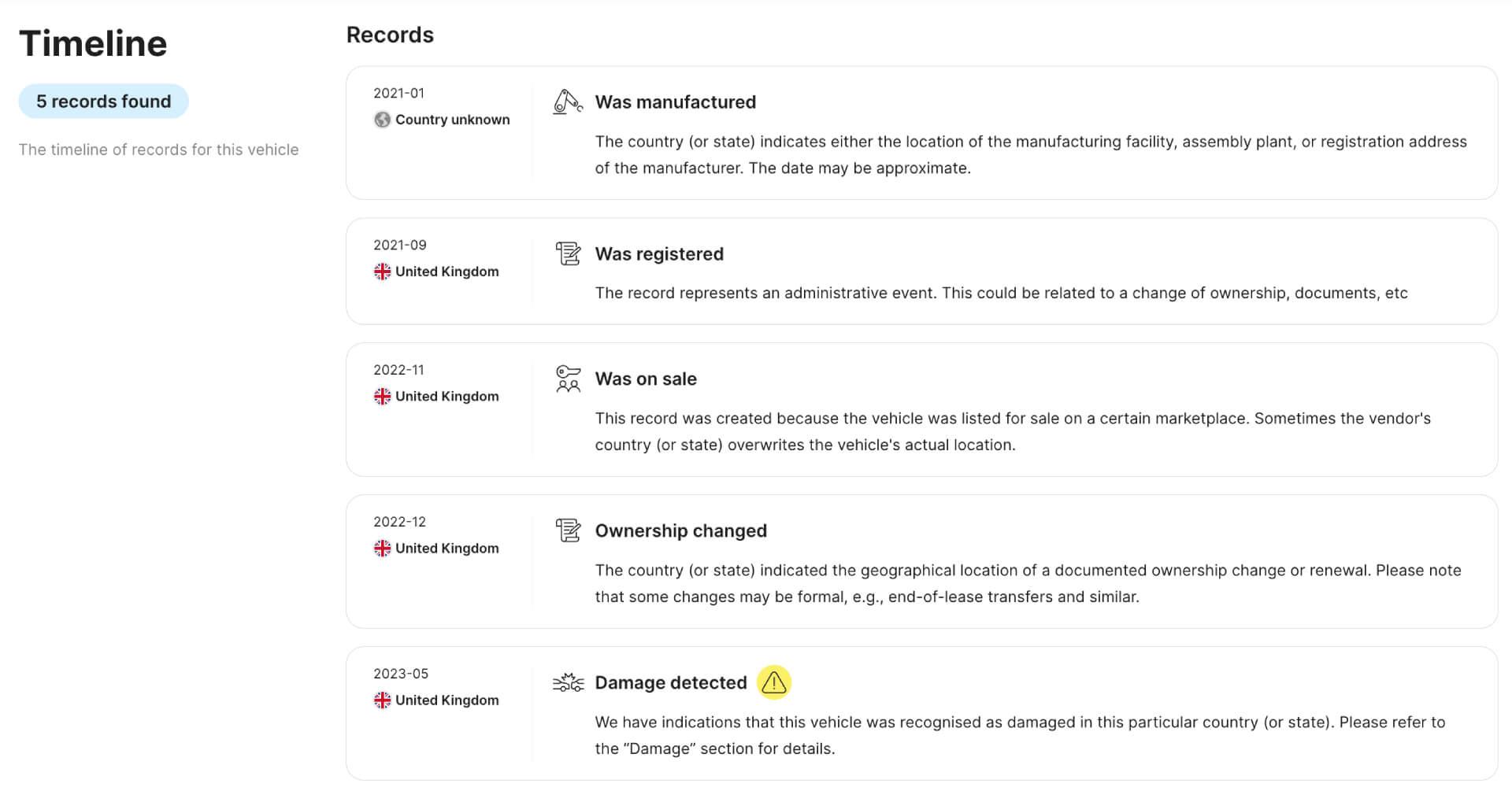Select the UK flag beside Ownership changed

[384, 548]
